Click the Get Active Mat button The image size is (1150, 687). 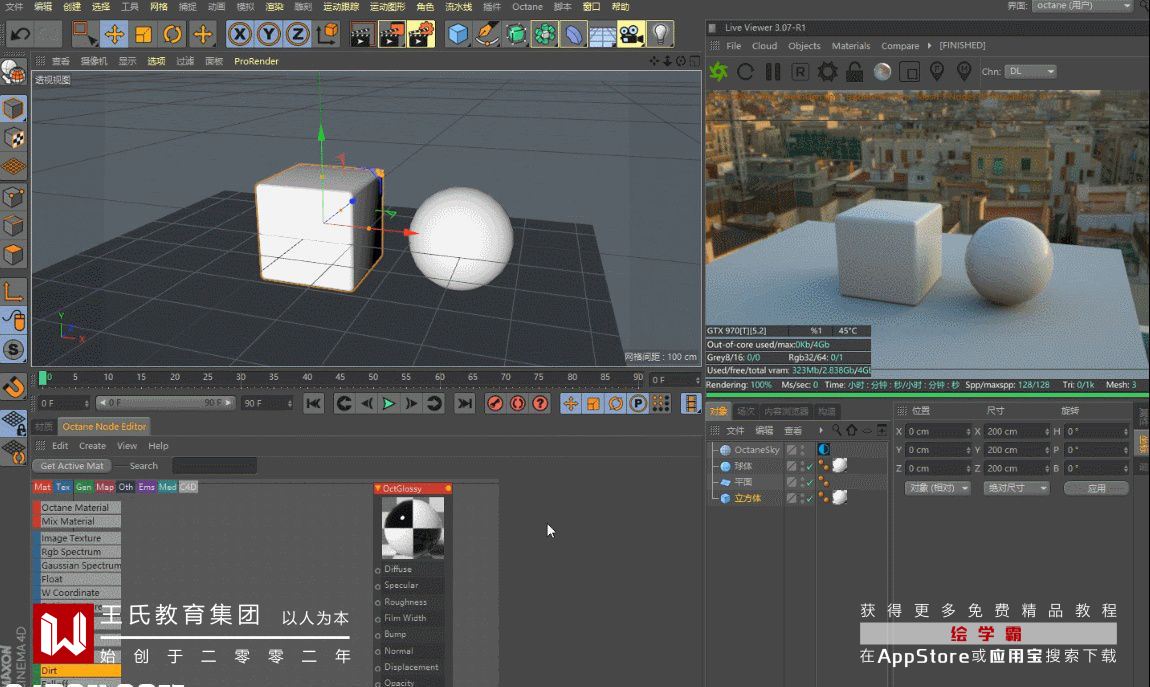[x=72, y=466]
